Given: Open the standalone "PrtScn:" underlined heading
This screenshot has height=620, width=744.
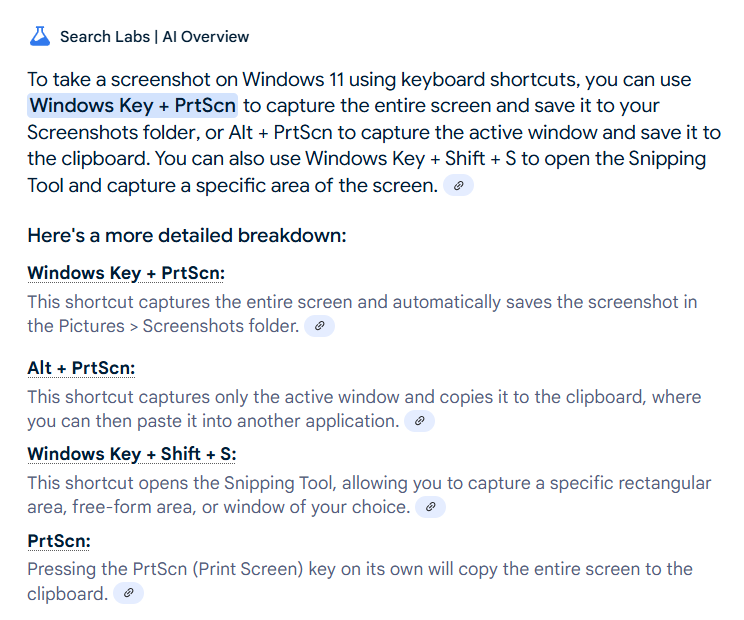Looking at the screenshot, I should tap(59, 541).
